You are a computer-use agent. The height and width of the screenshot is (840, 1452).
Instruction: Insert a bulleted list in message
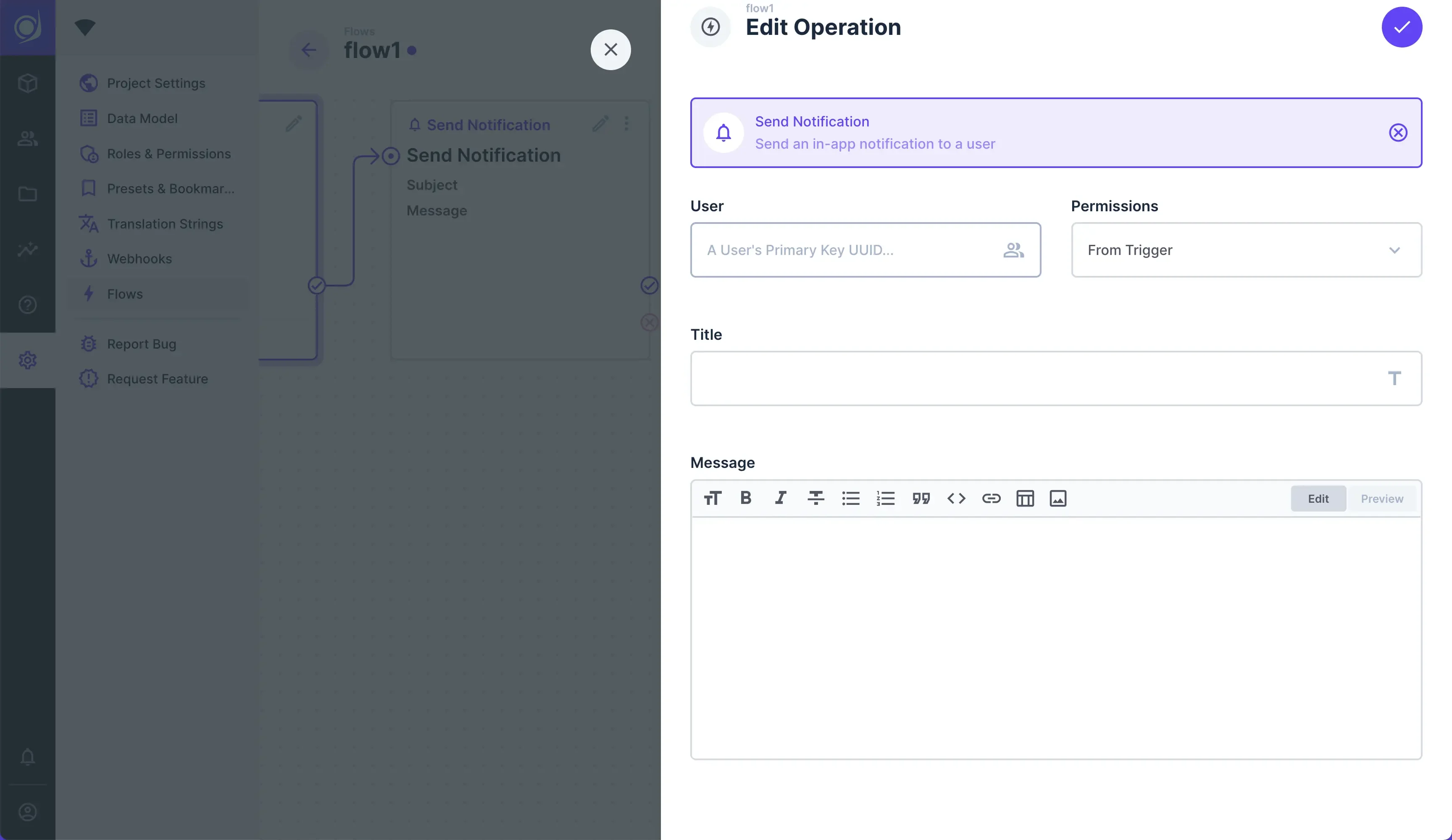click(850, 499)
